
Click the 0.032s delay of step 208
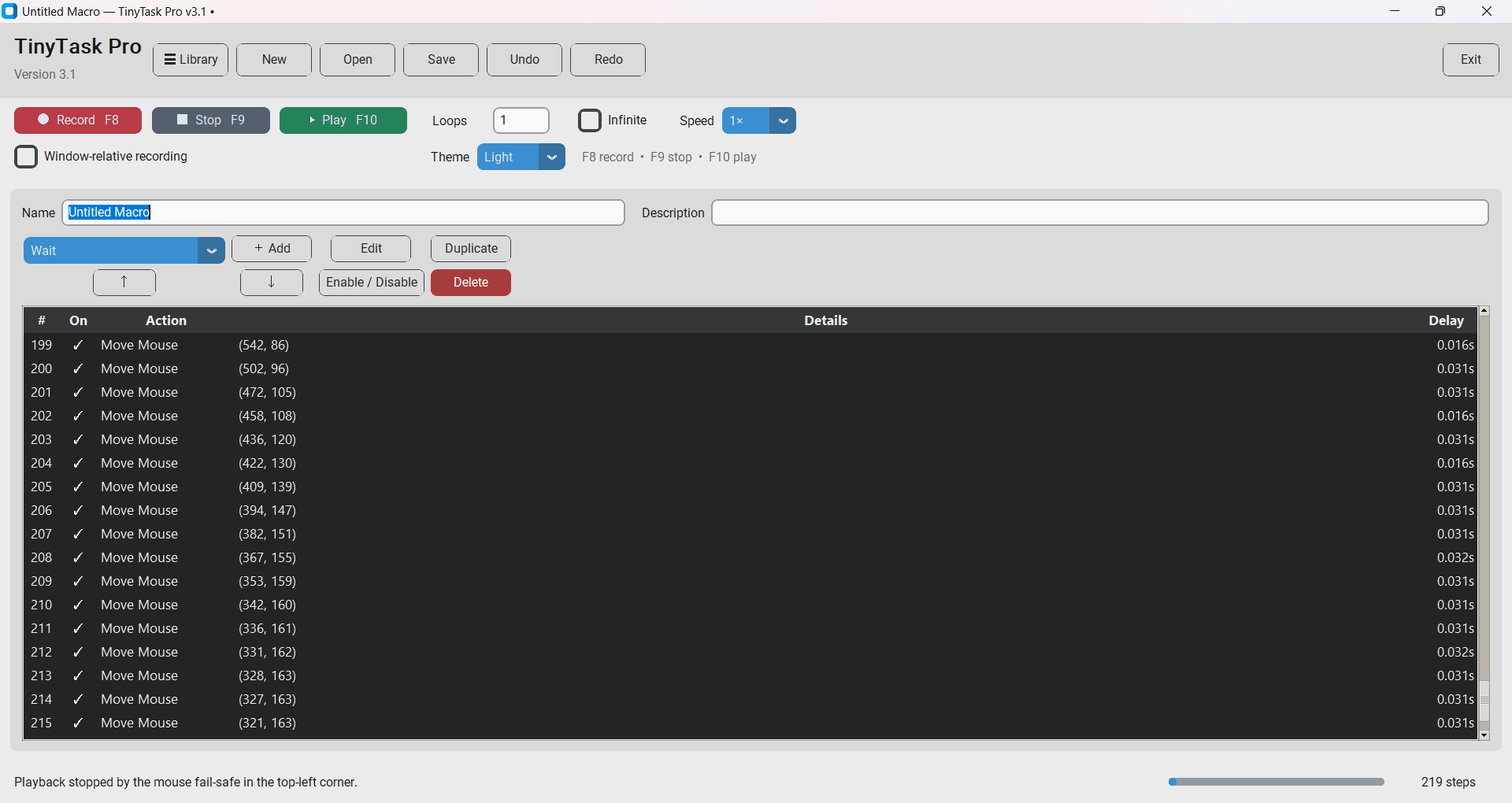coord(1455,557)
